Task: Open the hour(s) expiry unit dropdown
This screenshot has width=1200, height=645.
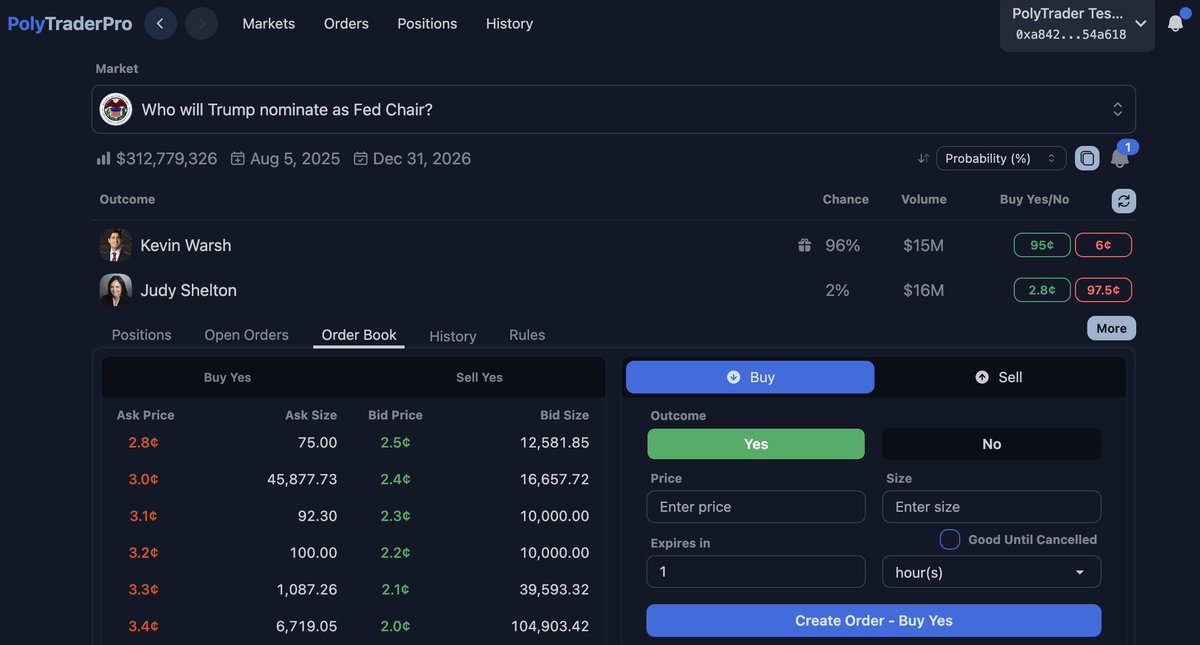Action: [x=991, y=572]
